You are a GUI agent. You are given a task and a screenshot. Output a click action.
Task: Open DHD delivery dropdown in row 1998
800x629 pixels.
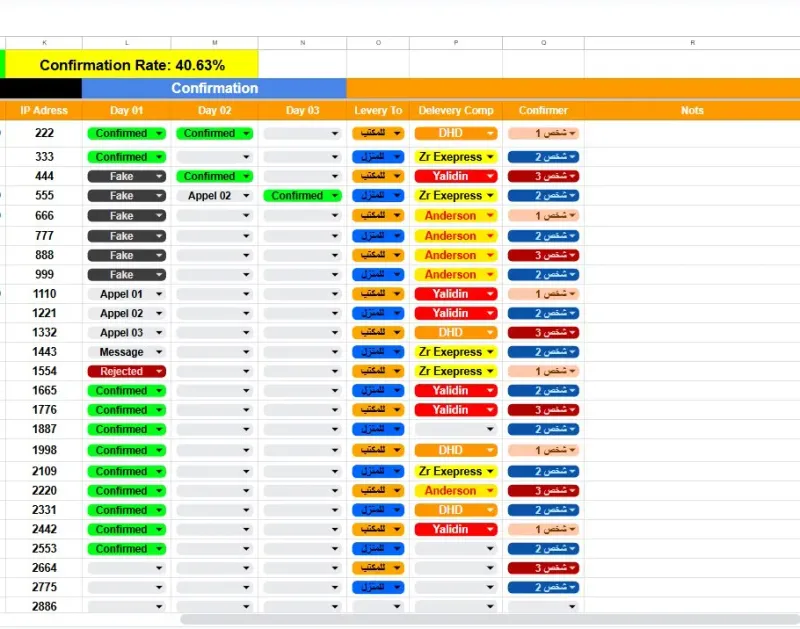click(x=456, y=450)
